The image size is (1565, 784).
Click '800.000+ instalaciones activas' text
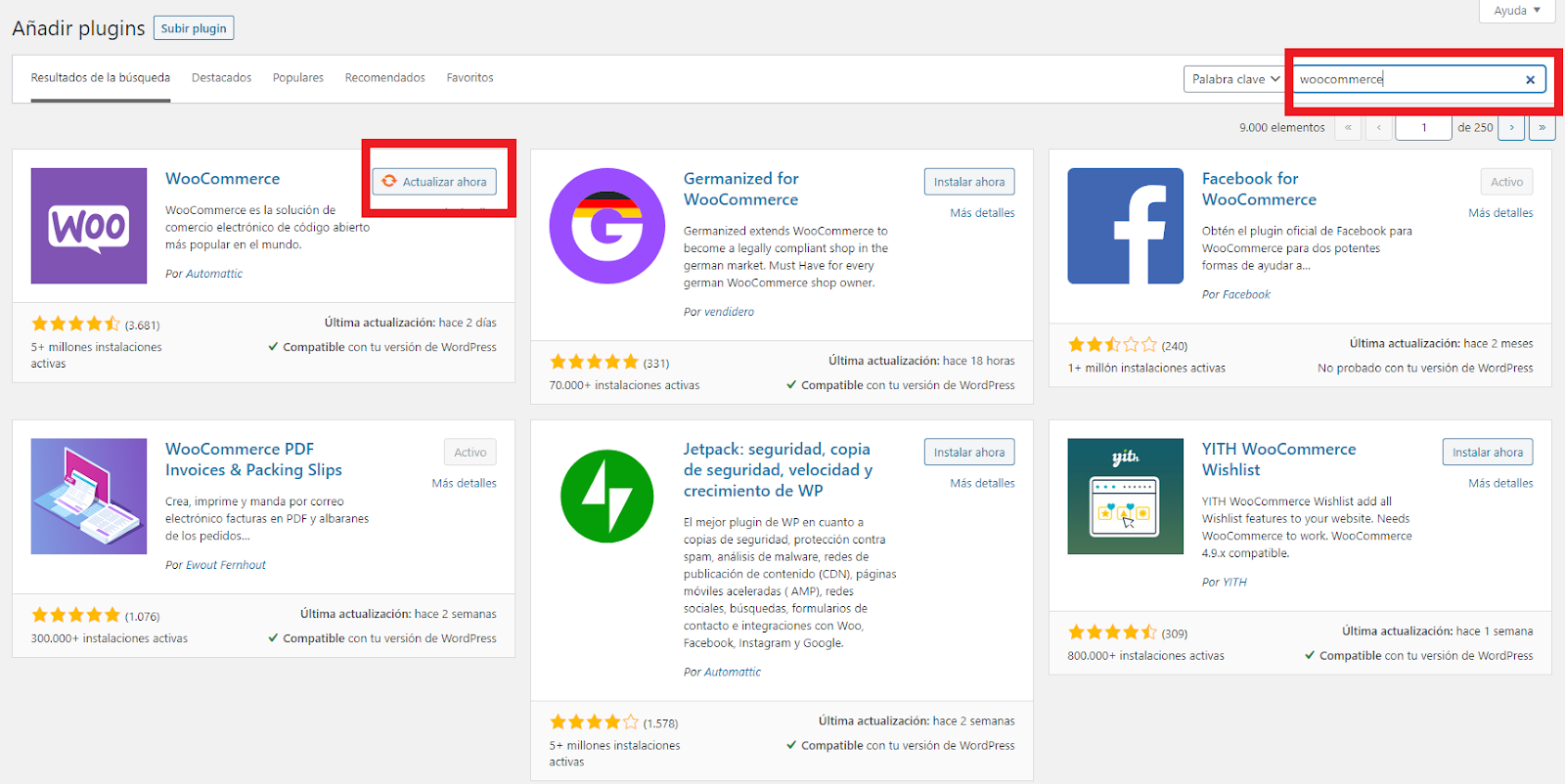pos(1146,656)
